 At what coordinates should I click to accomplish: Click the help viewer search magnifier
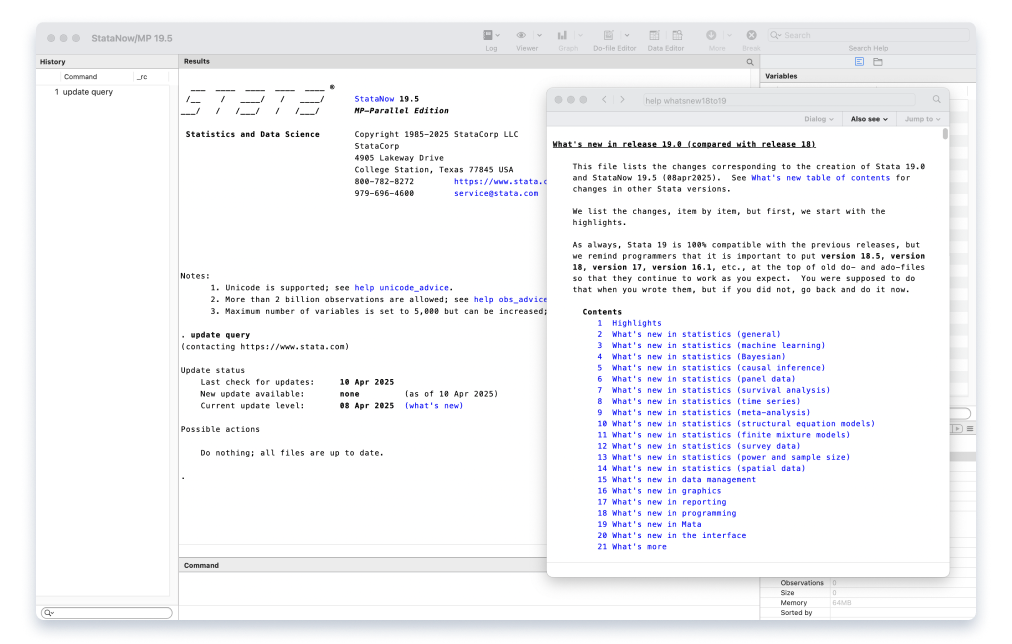point(936,99)
